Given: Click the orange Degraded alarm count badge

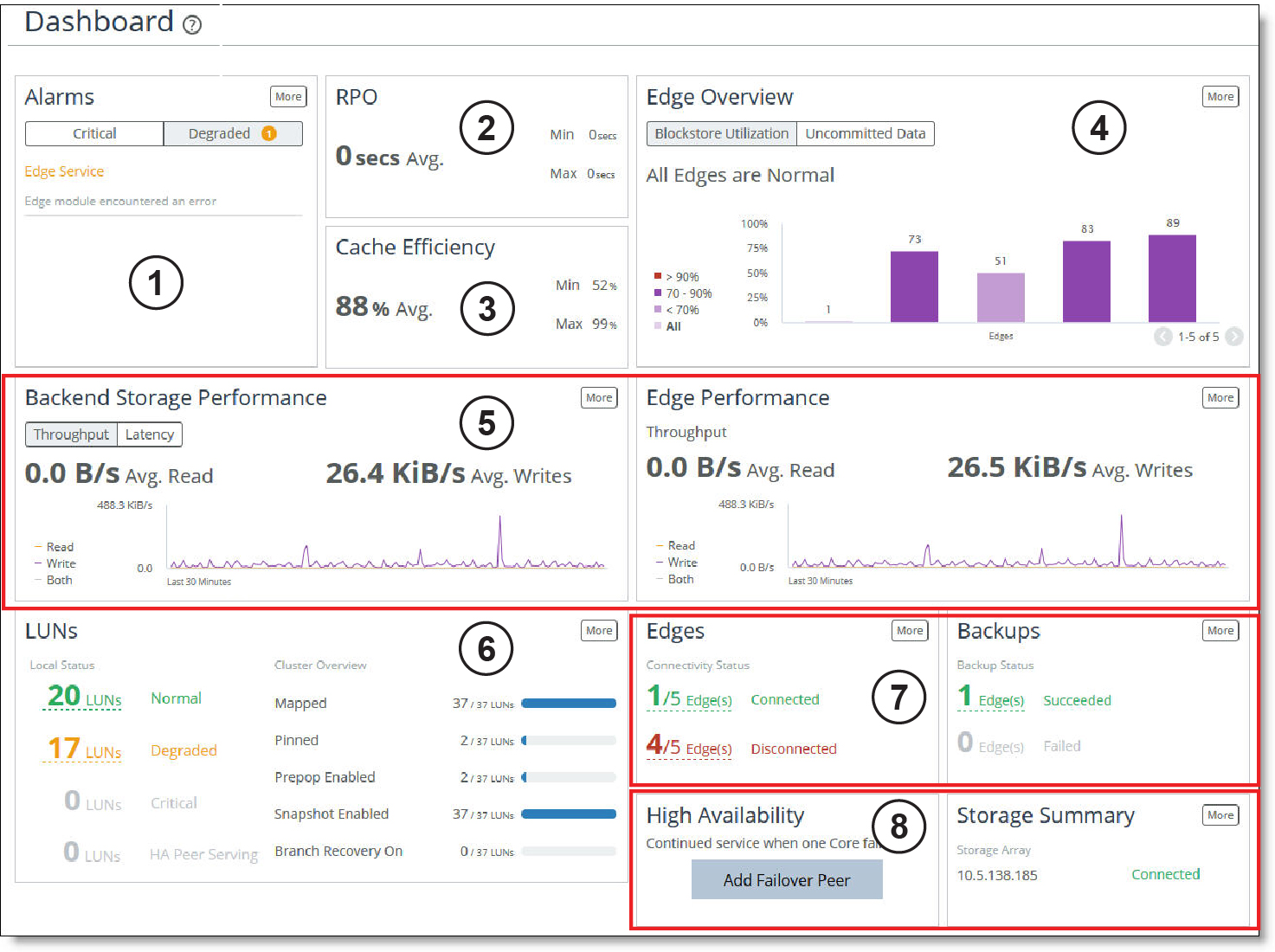Looking at the screenshot, I should 269,133.
